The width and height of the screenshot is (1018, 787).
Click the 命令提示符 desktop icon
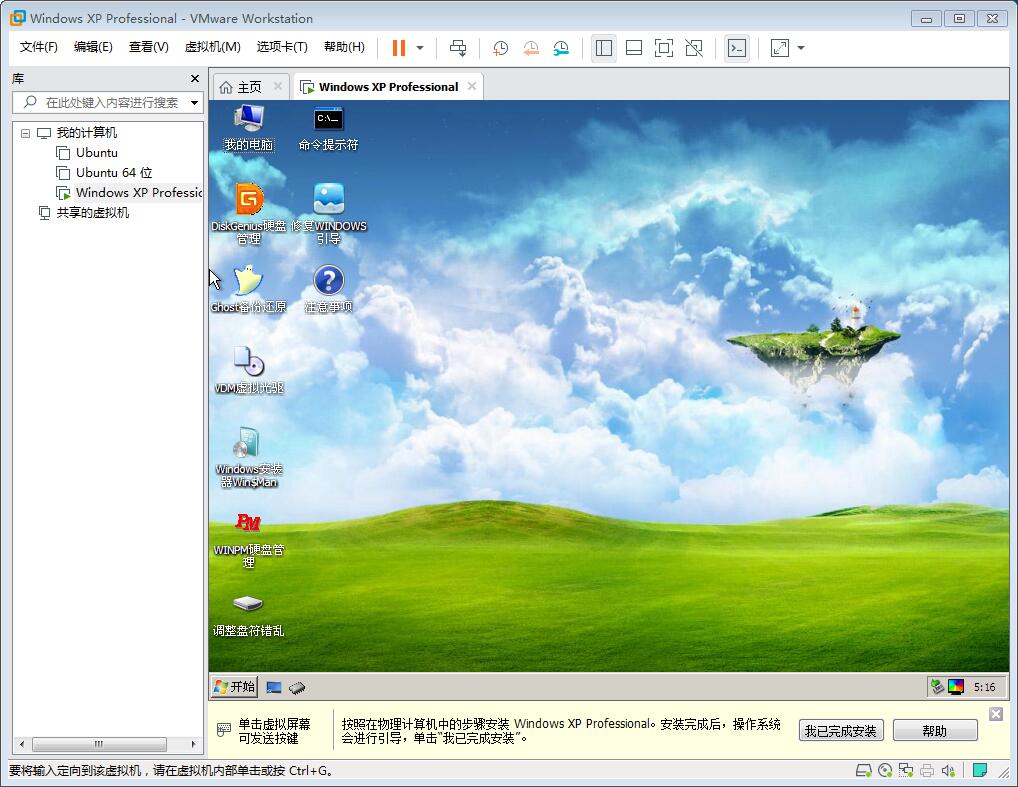(329, 128)
